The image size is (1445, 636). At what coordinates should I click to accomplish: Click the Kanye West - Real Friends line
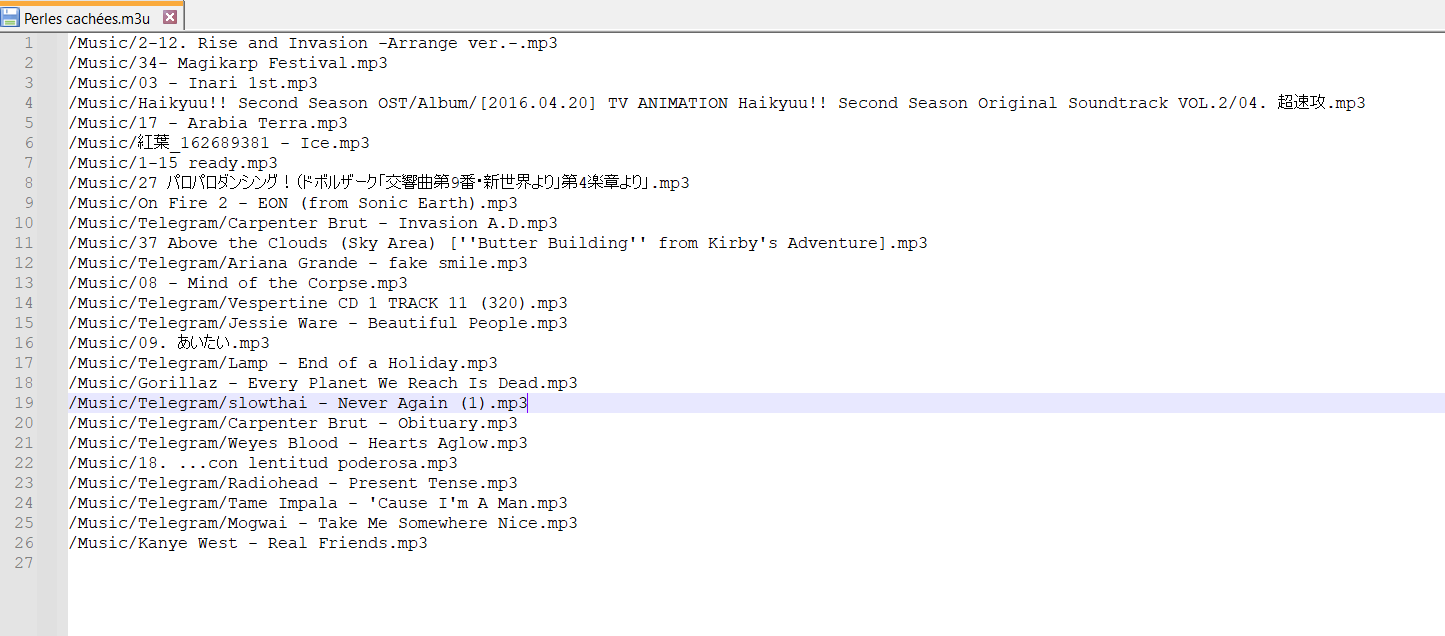pyautogui.click(x=248, y=543)
